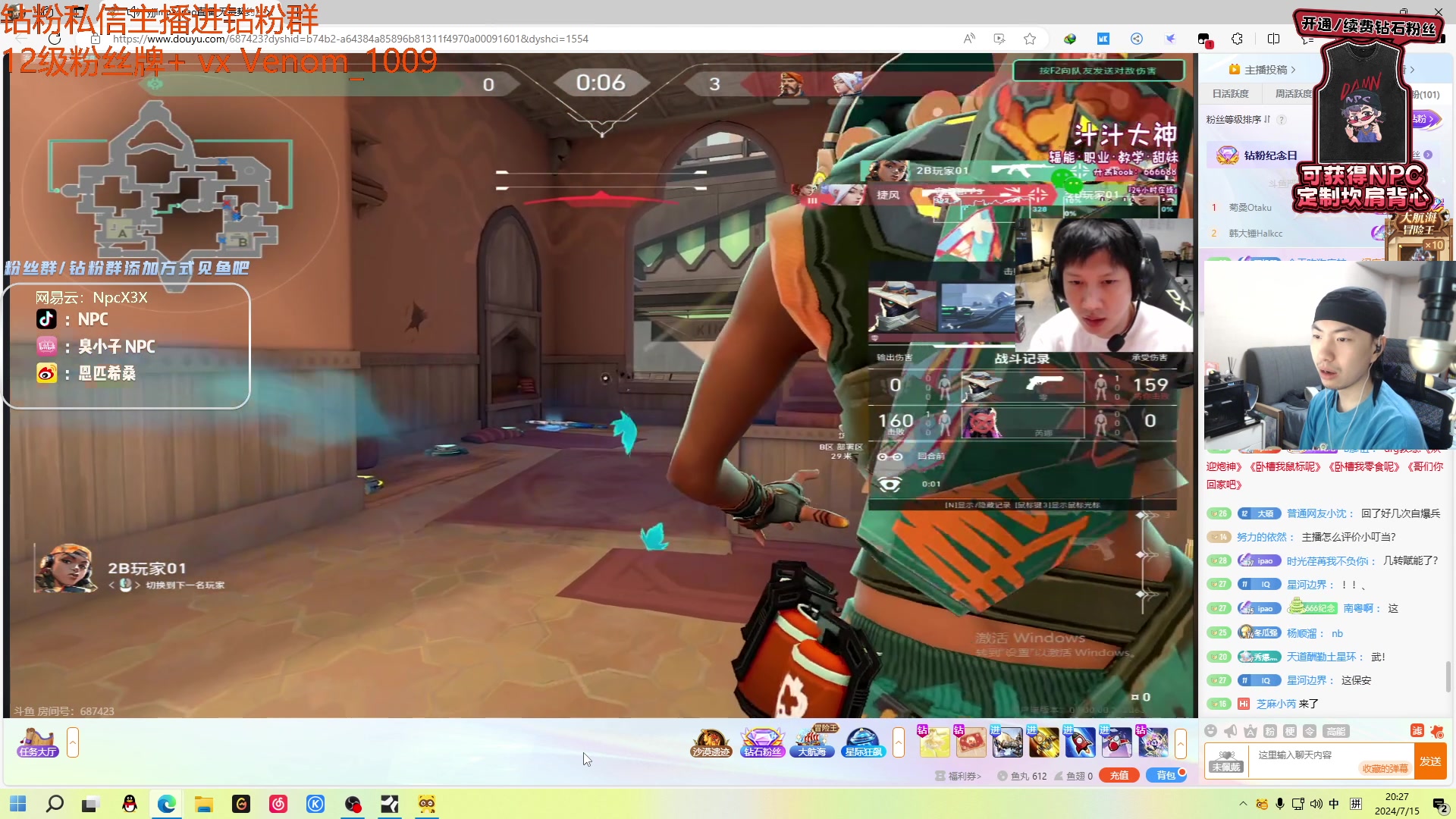Toggle the 高能 high-energy danmaku button
The height and width of the screenshot is (819, 1456).
[1335, 731]
